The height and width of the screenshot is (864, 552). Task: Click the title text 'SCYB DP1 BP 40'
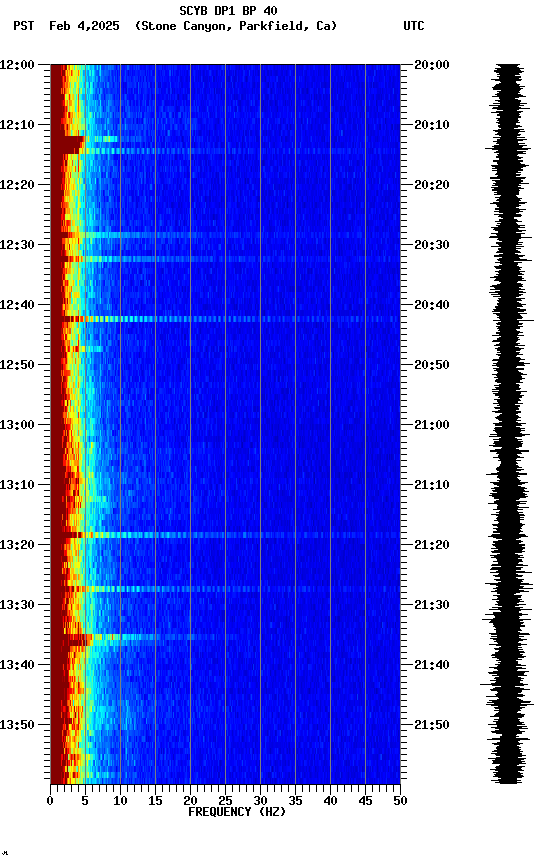click(228, 11)
